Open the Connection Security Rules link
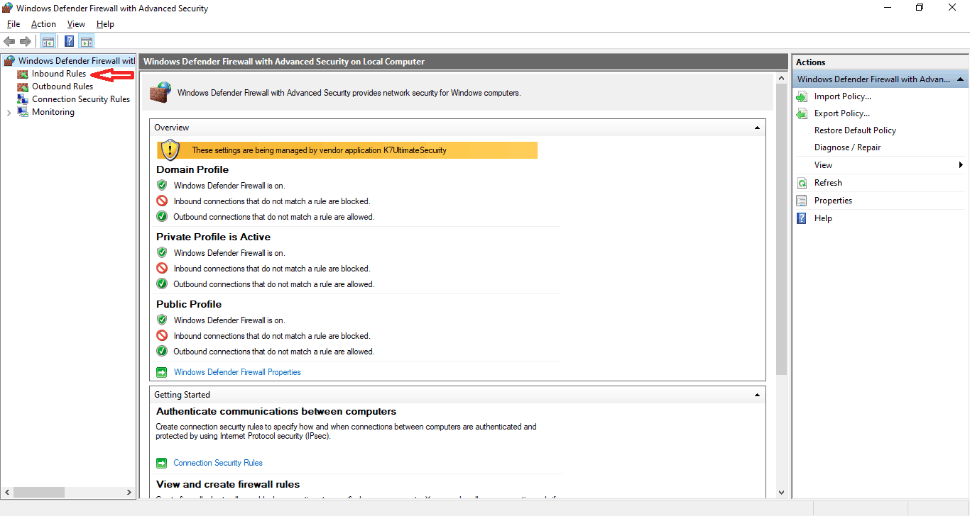The image size is (970, 516). pyautogui.click(x=218, y=463)
